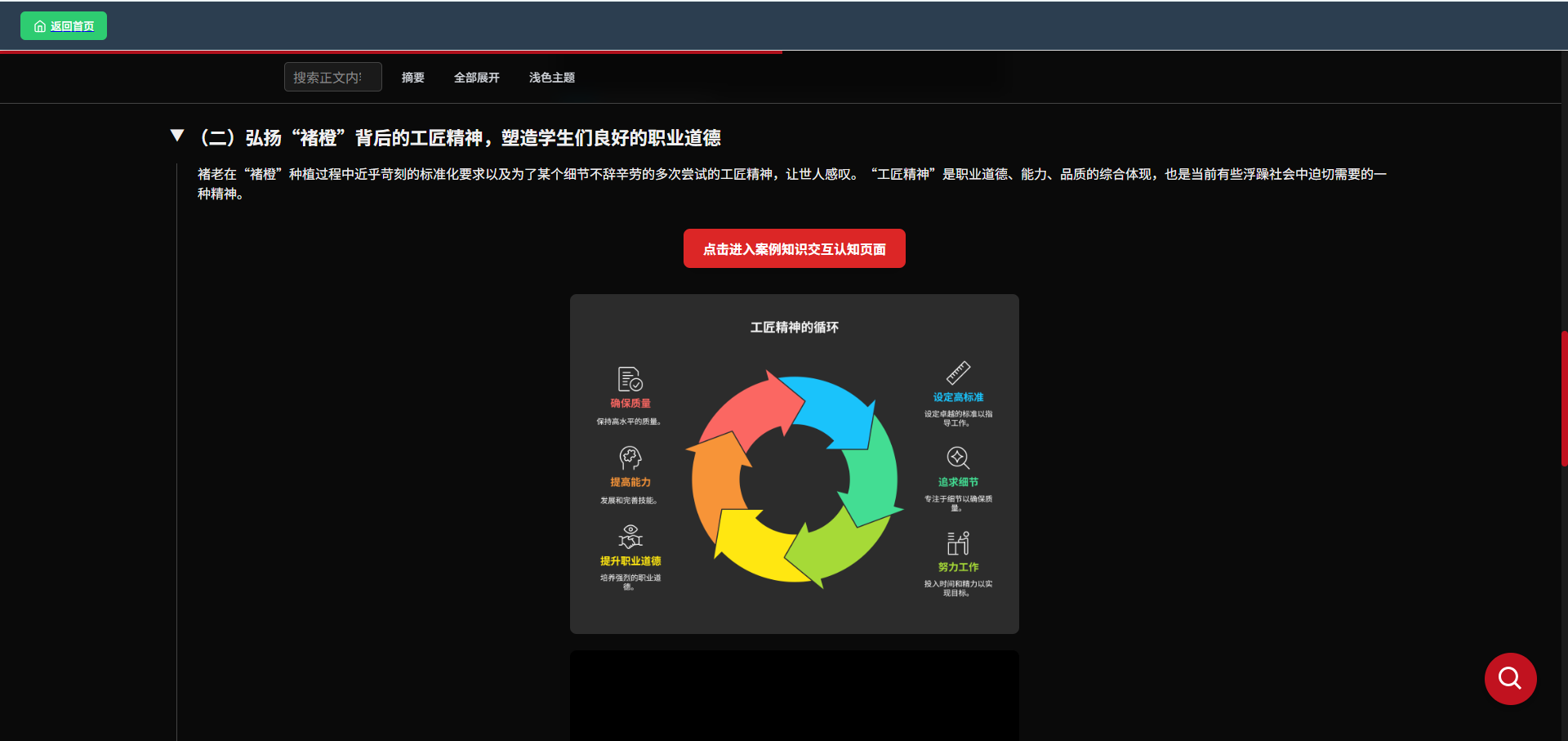
Task: Click the 确保质量 document check icon
Action: click(x=629, y=378)
